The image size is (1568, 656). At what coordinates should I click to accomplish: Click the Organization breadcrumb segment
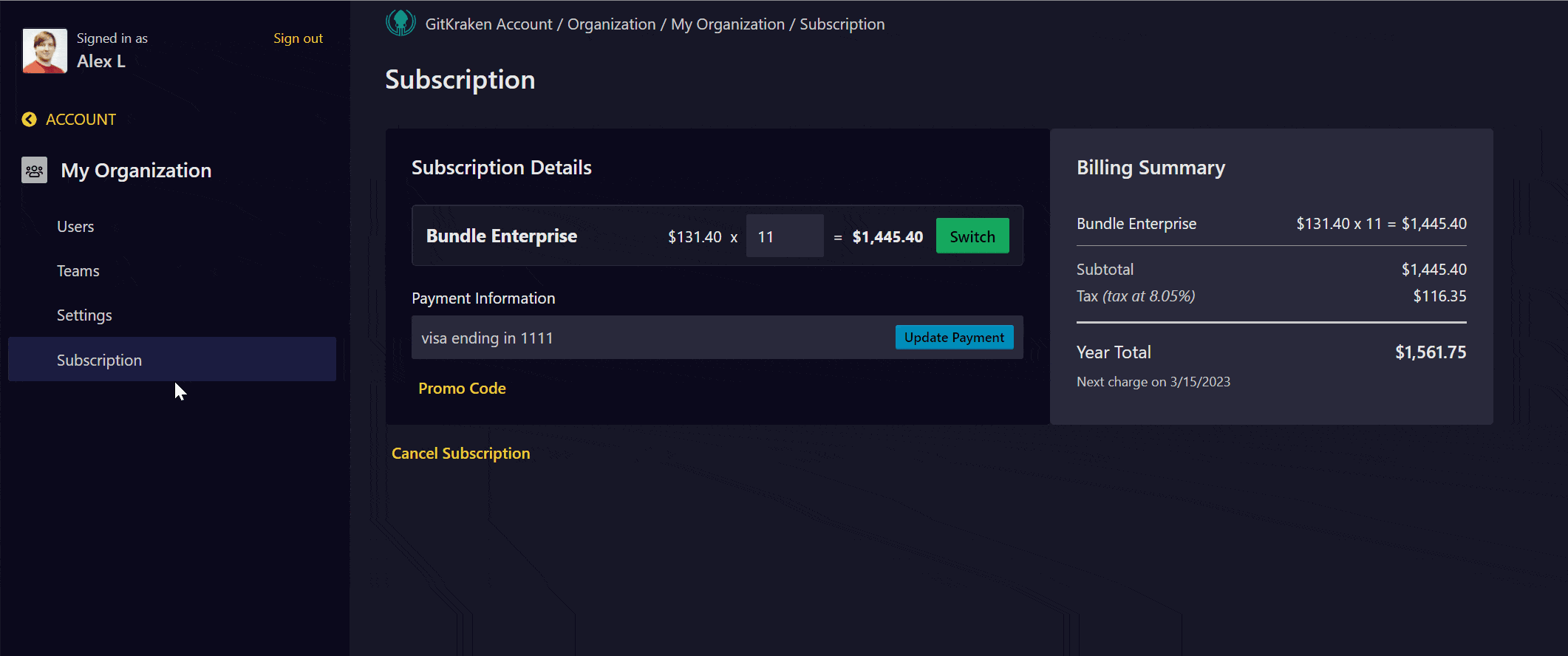(611, 24)
